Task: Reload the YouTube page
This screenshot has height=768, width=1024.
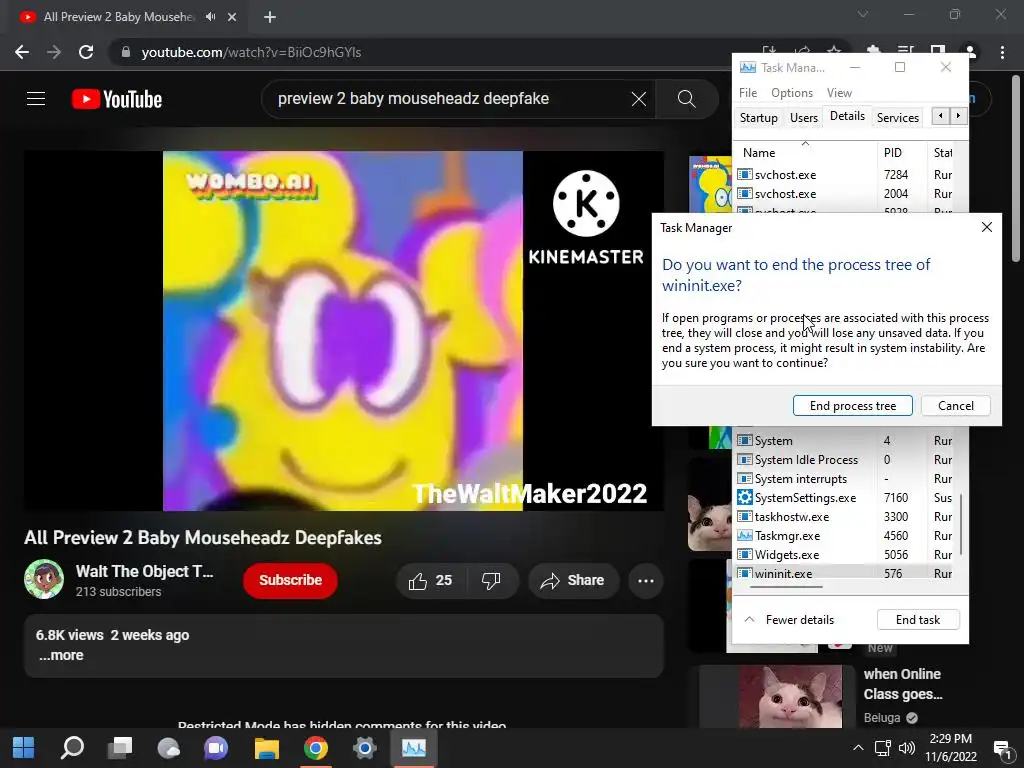Action: (86, 52)
